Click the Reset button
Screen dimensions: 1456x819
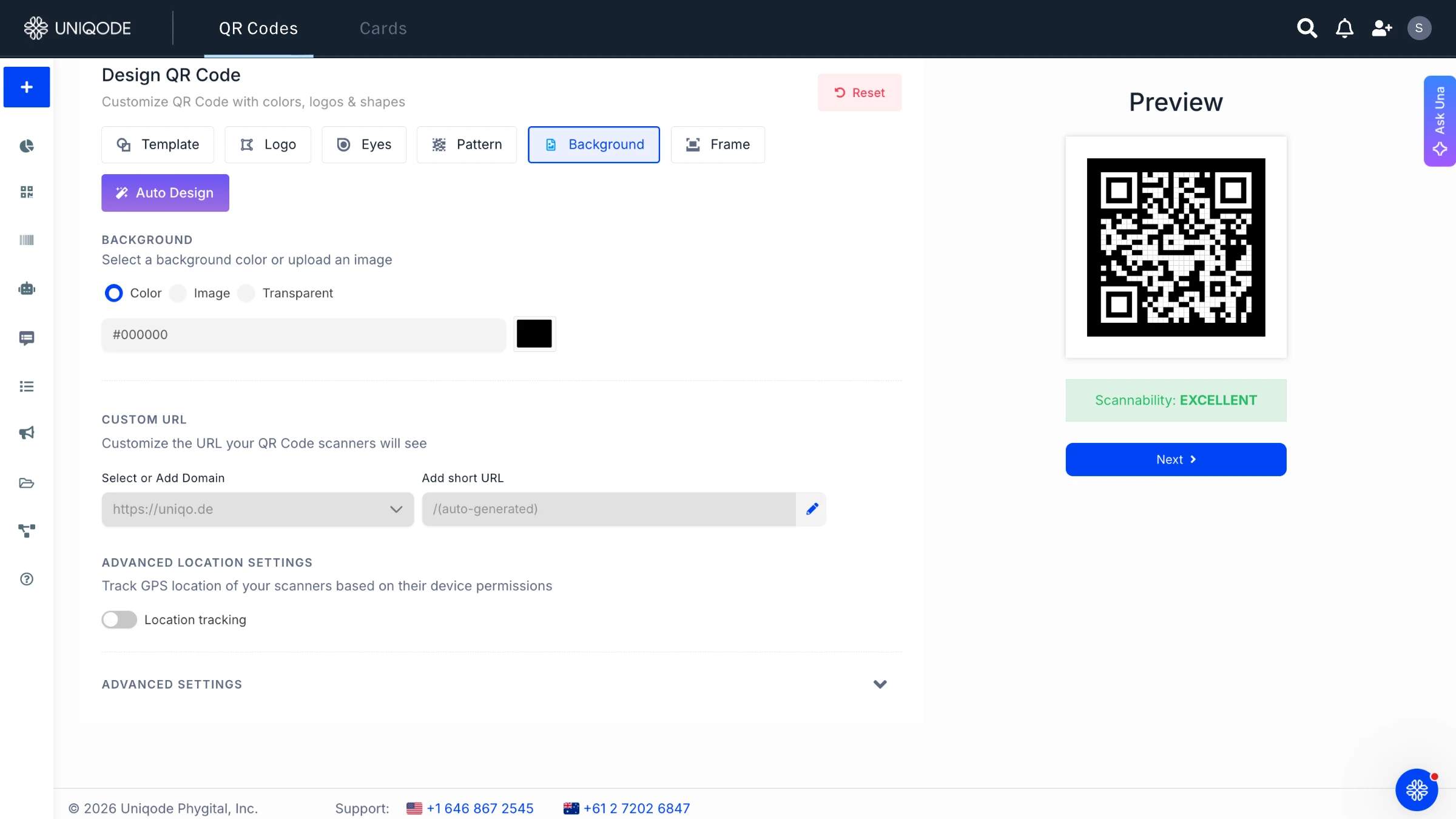[x=860, y=93]
